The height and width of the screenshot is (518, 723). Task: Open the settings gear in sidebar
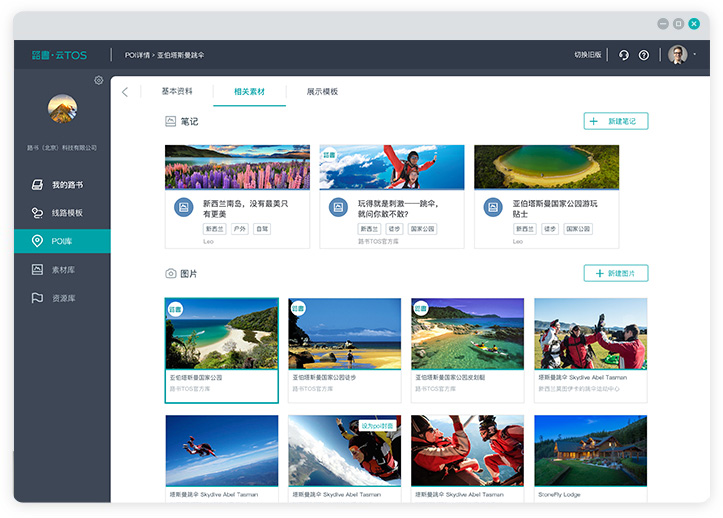(x=99, y=80)
